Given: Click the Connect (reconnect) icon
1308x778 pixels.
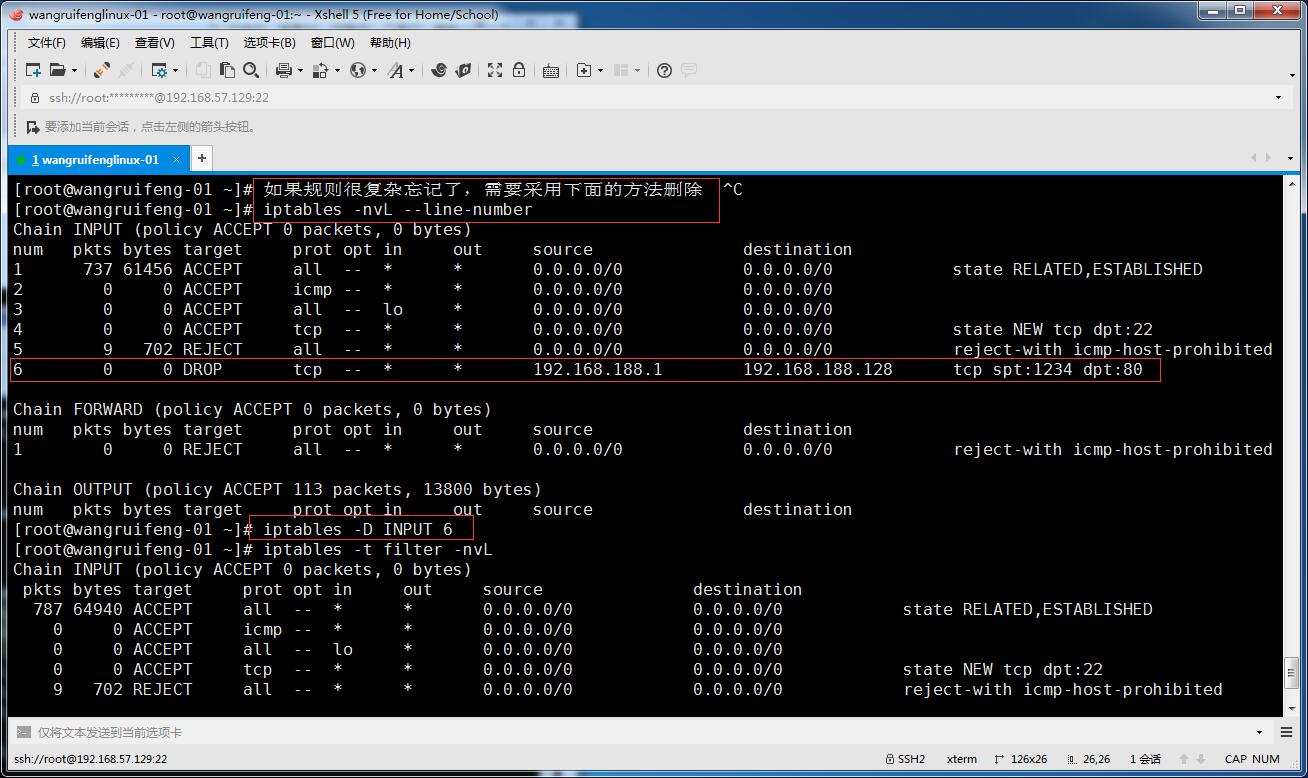Looking at the screenshot, I should (101, 70).
